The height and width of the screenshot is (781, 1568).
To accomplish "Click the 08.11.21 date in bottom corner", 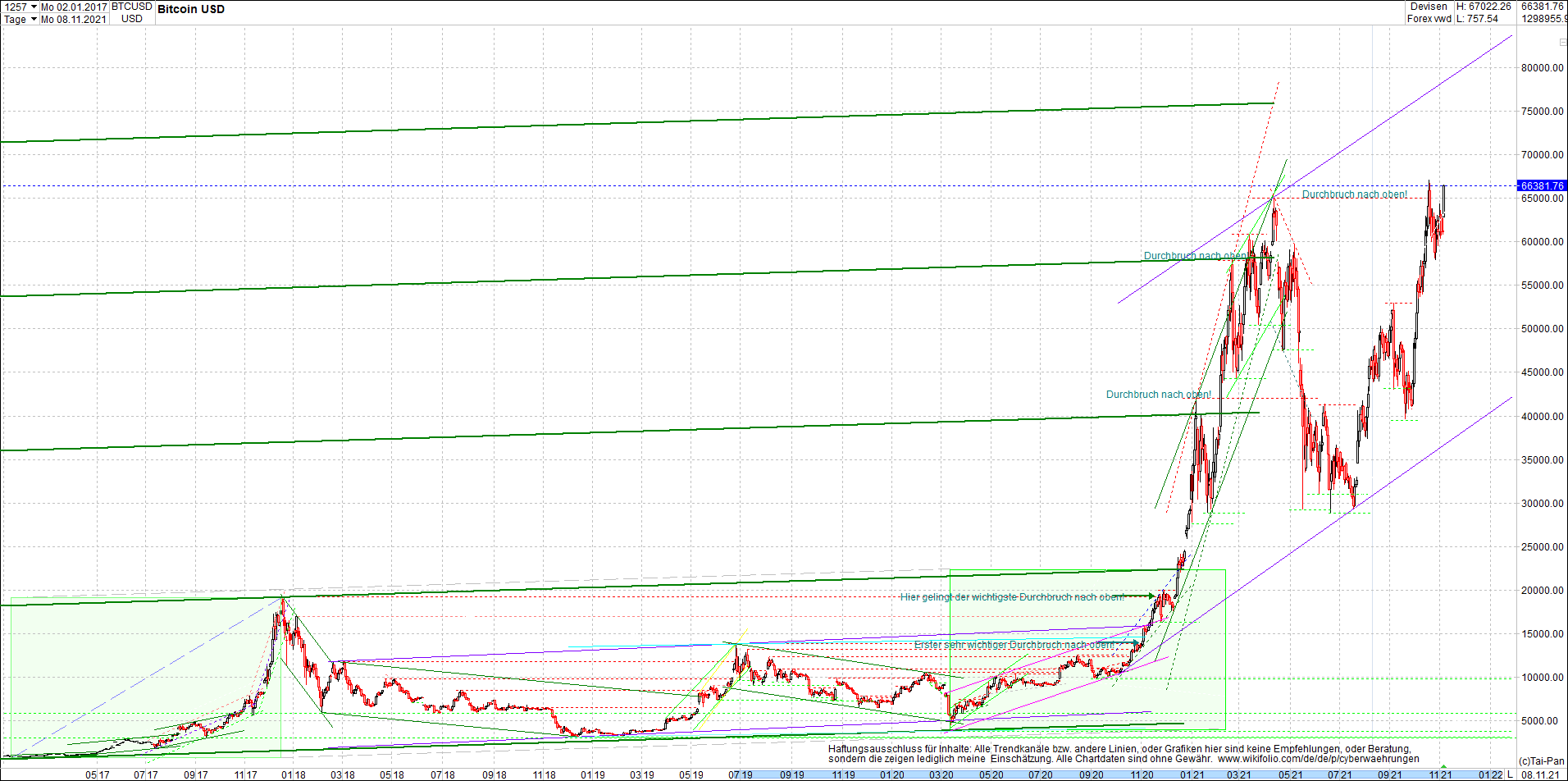I will pos(1542,774).
